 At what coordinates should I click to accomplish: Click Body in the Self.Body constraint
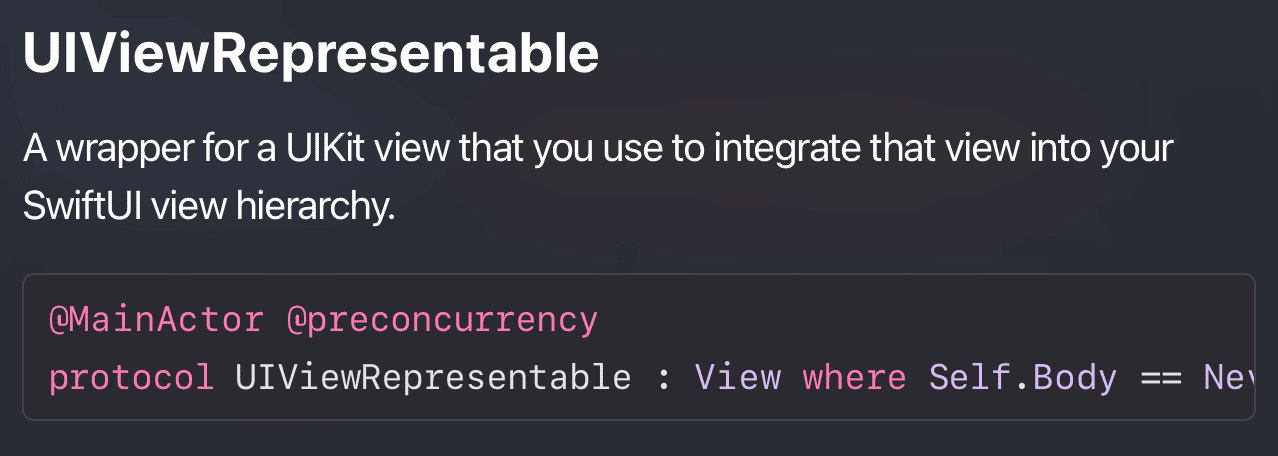(1075, 377)
